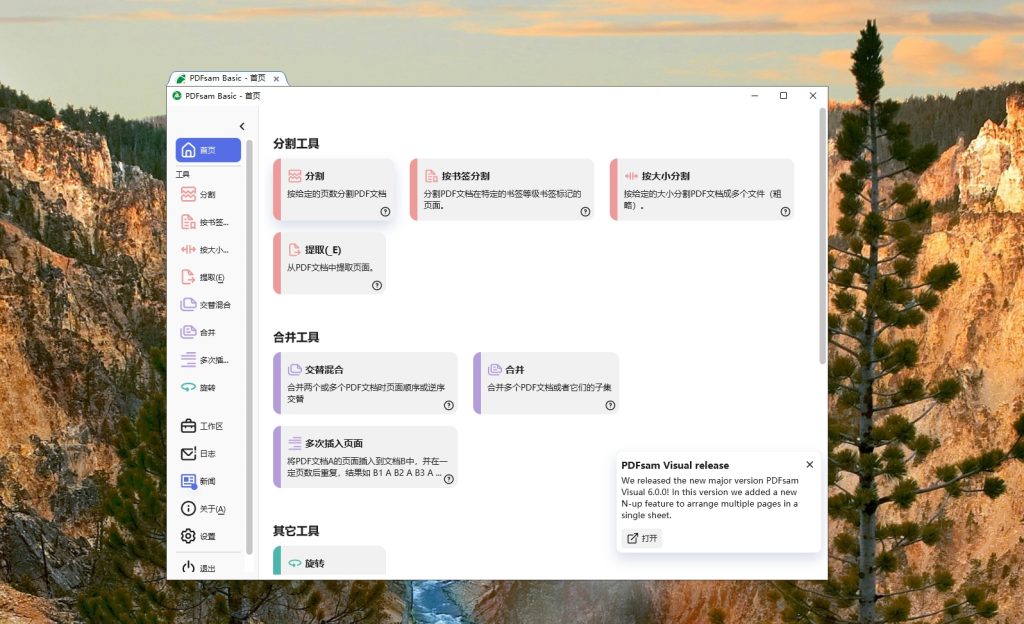The height and width of the screenshot is (624, 1024).
Task: Click the PDFsam Visual release notification title
Action: (x=675, y=465)
